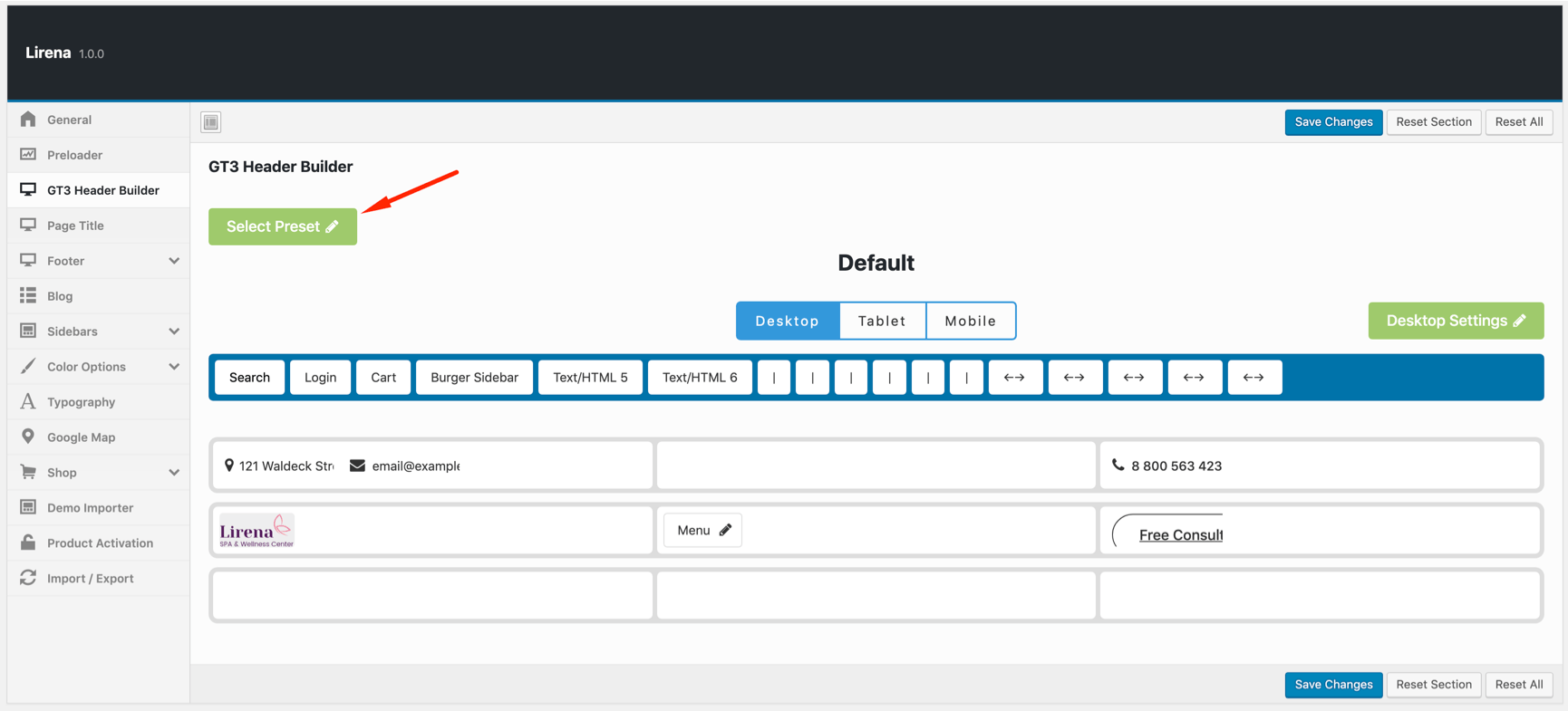The height and width of the screenshot is (711, 1568).
Task: Click the bottom Reset Section button
Action: (x=1434, y=685)
